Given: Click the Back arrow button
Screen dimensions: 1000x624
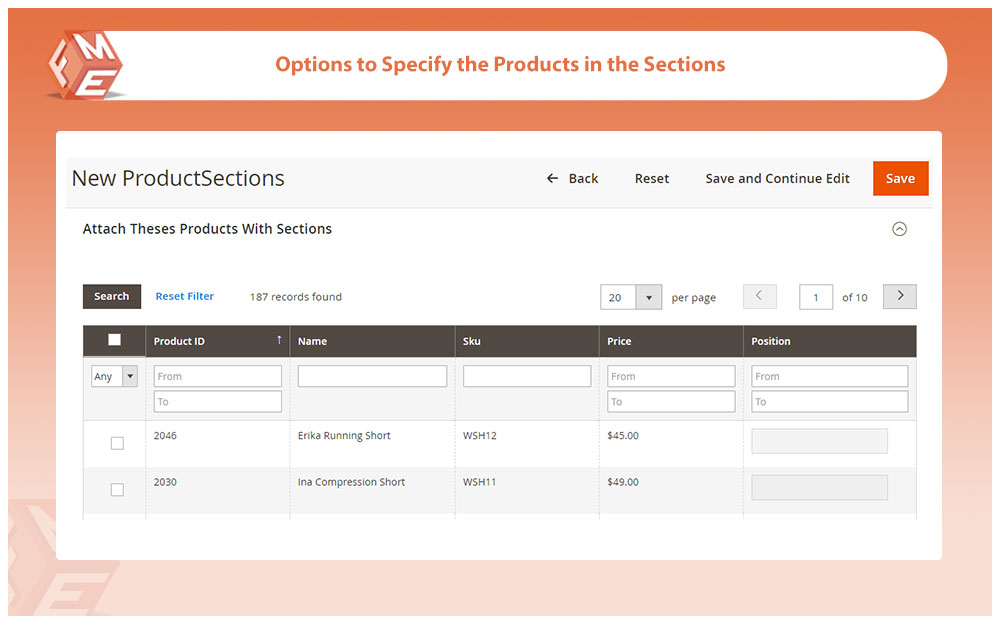Looking at the screenshot, I should pos(572,179).
